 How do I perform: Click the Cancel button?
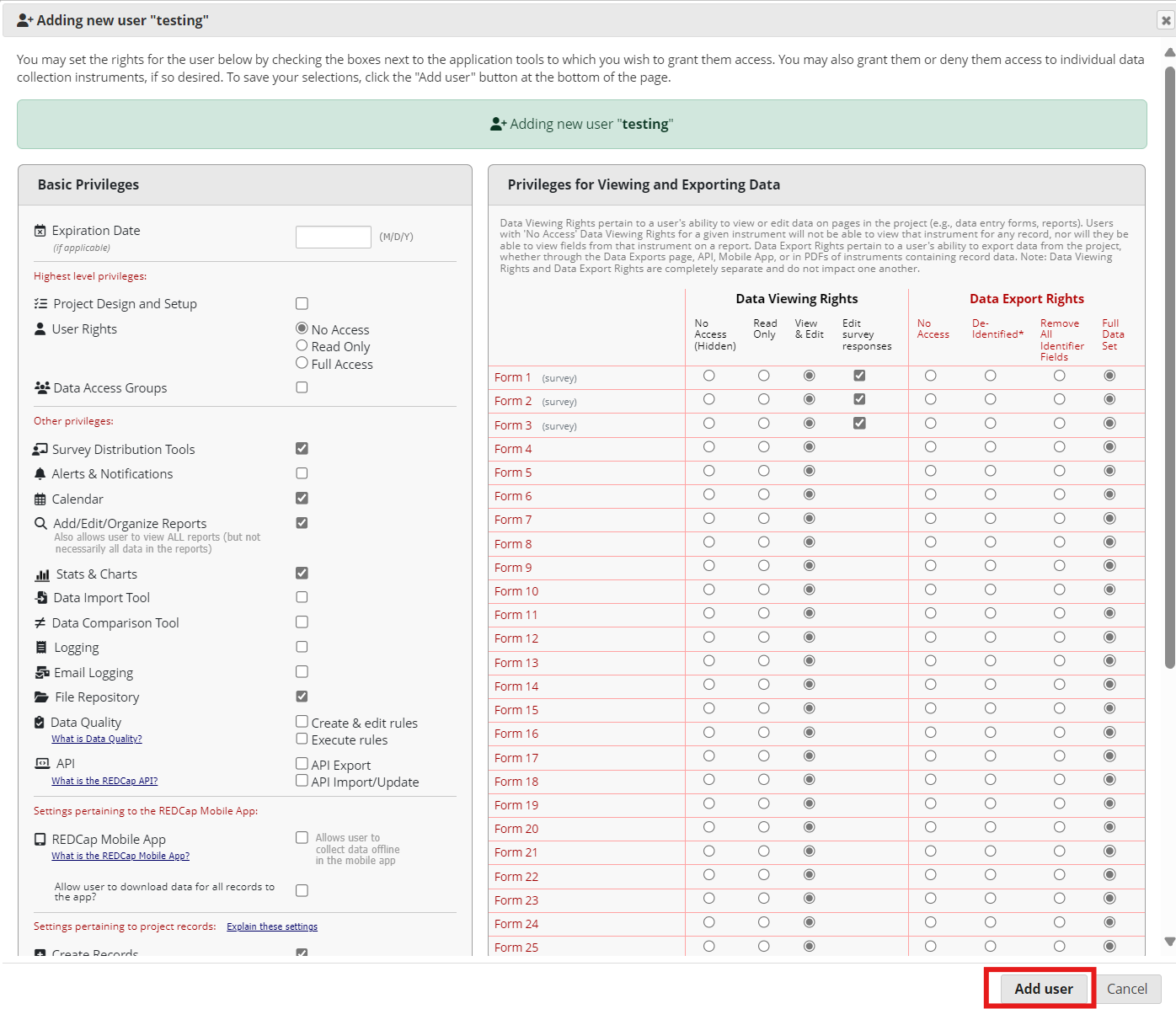pyautogui.click(x=1129, y=988)
